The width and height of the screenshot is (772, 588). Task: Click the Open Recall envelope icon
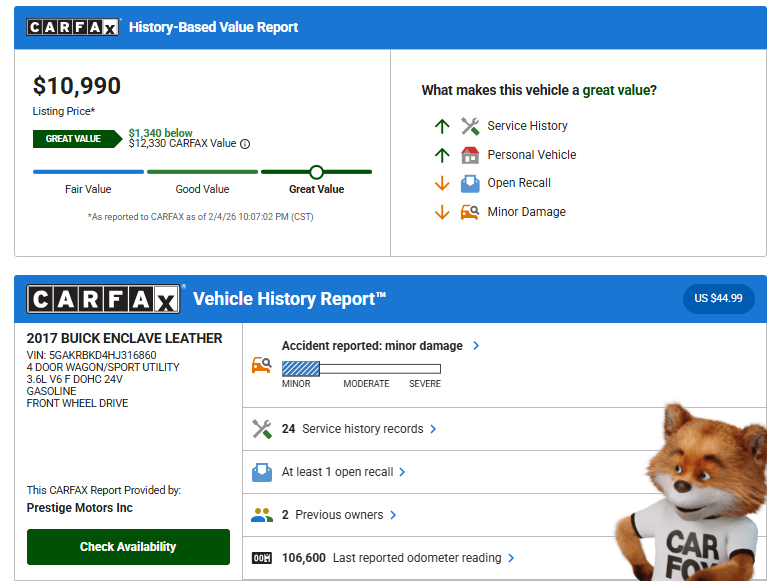tap(470, 183)
